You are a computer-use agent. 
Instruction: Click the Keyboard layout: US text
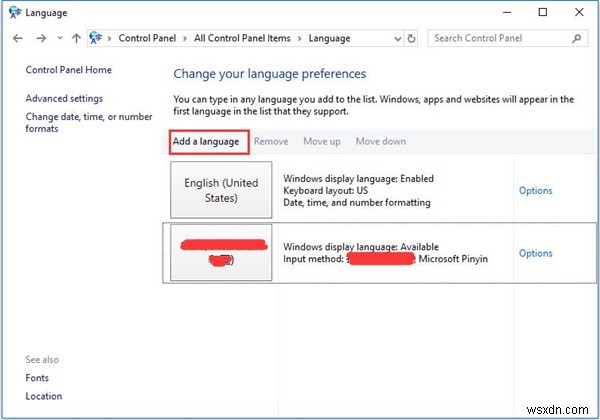(325, 190)
